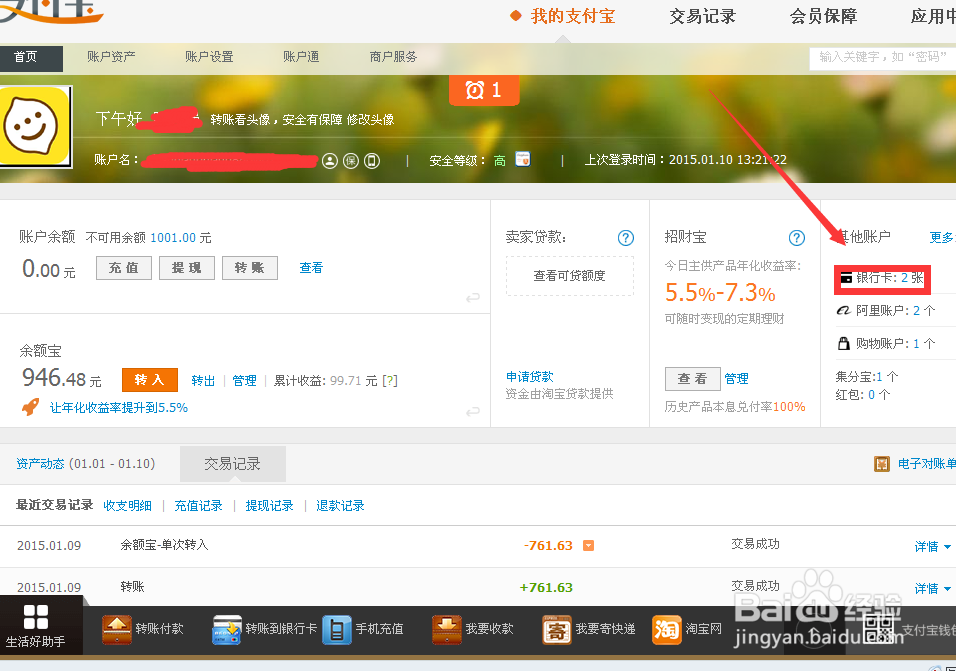Flip the 账户余额 card with arrow icon

[x=473, y=297]
